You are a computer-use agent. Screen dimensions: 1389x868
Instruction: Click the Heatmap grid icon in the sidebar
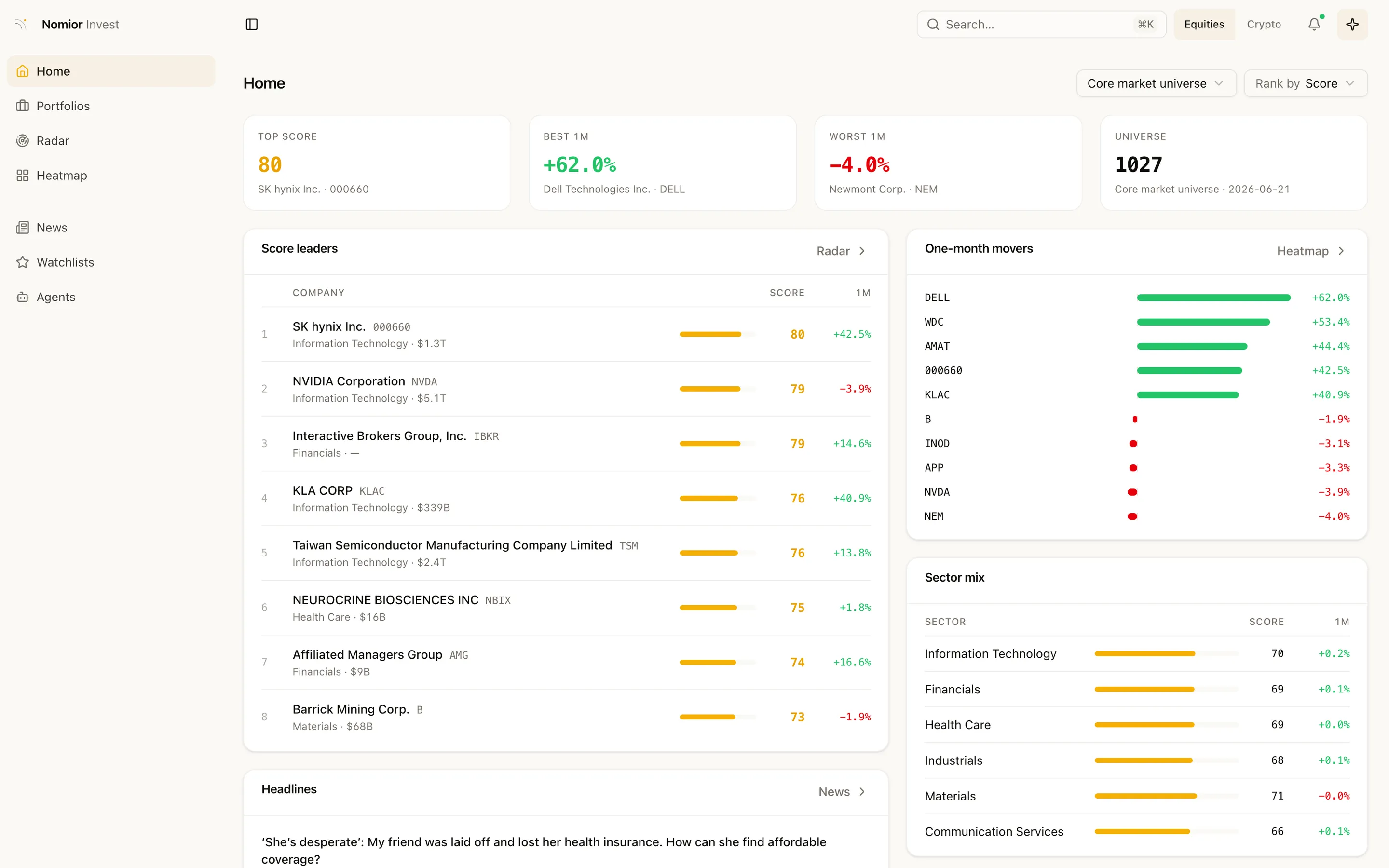pos(22,175)
